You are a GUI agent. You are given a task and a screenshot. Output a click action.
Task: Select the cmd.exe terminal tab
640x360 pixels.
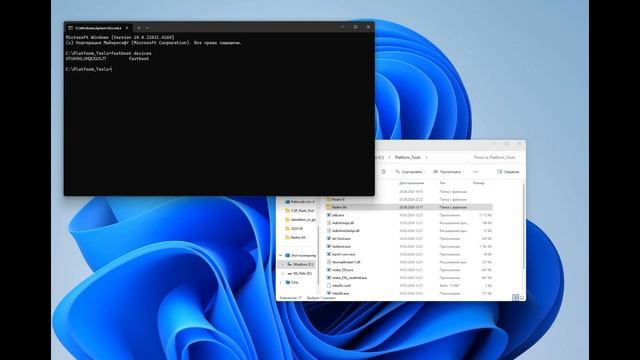[x=98, y=28]
